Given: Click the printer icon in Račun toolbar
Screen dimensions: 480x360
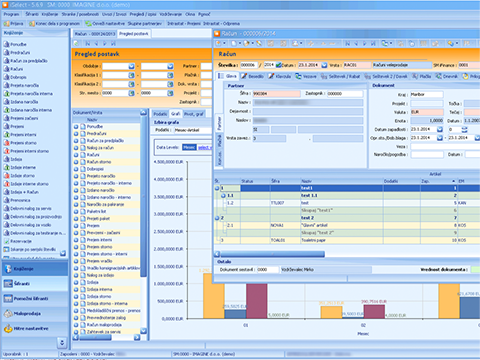Looking at the screenshot, I should 295,43.
